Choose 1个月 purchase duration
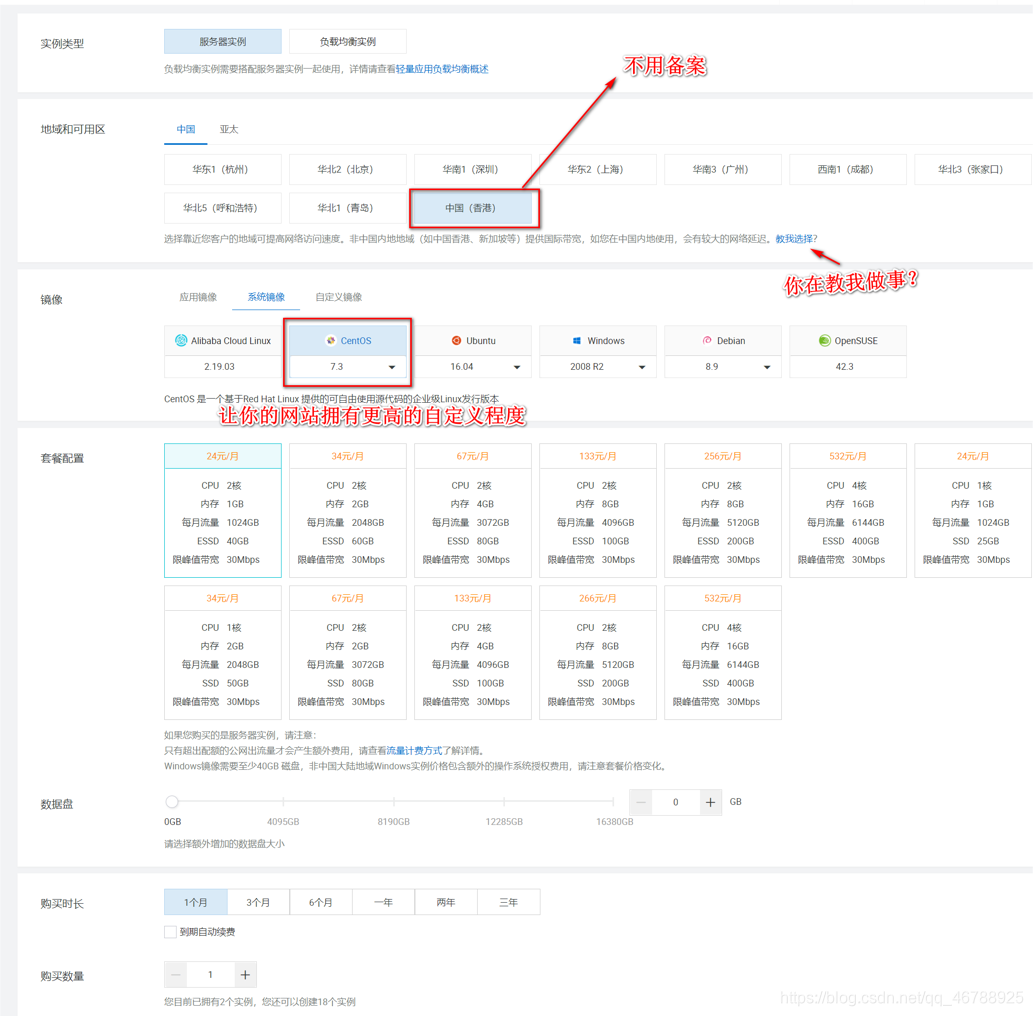The width and height of the screenshot is (1033, 1016). click(196, 902)
